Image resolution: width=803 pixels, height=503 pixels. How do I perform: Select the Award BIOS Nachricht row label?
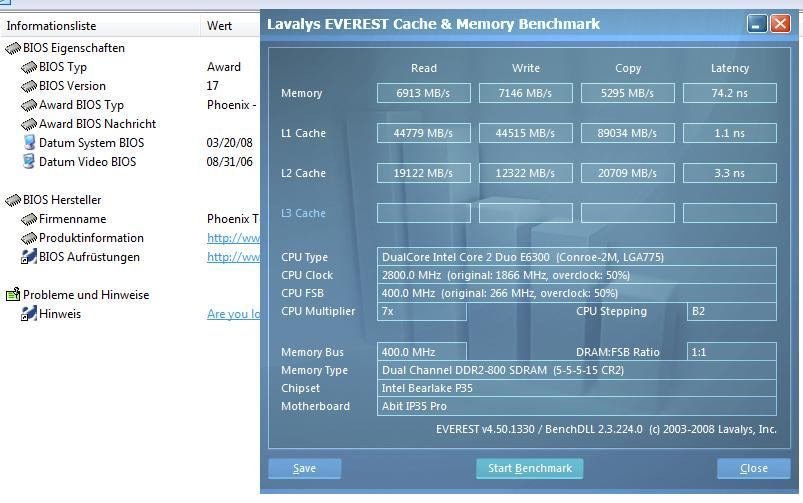click(x=97, y=124)
